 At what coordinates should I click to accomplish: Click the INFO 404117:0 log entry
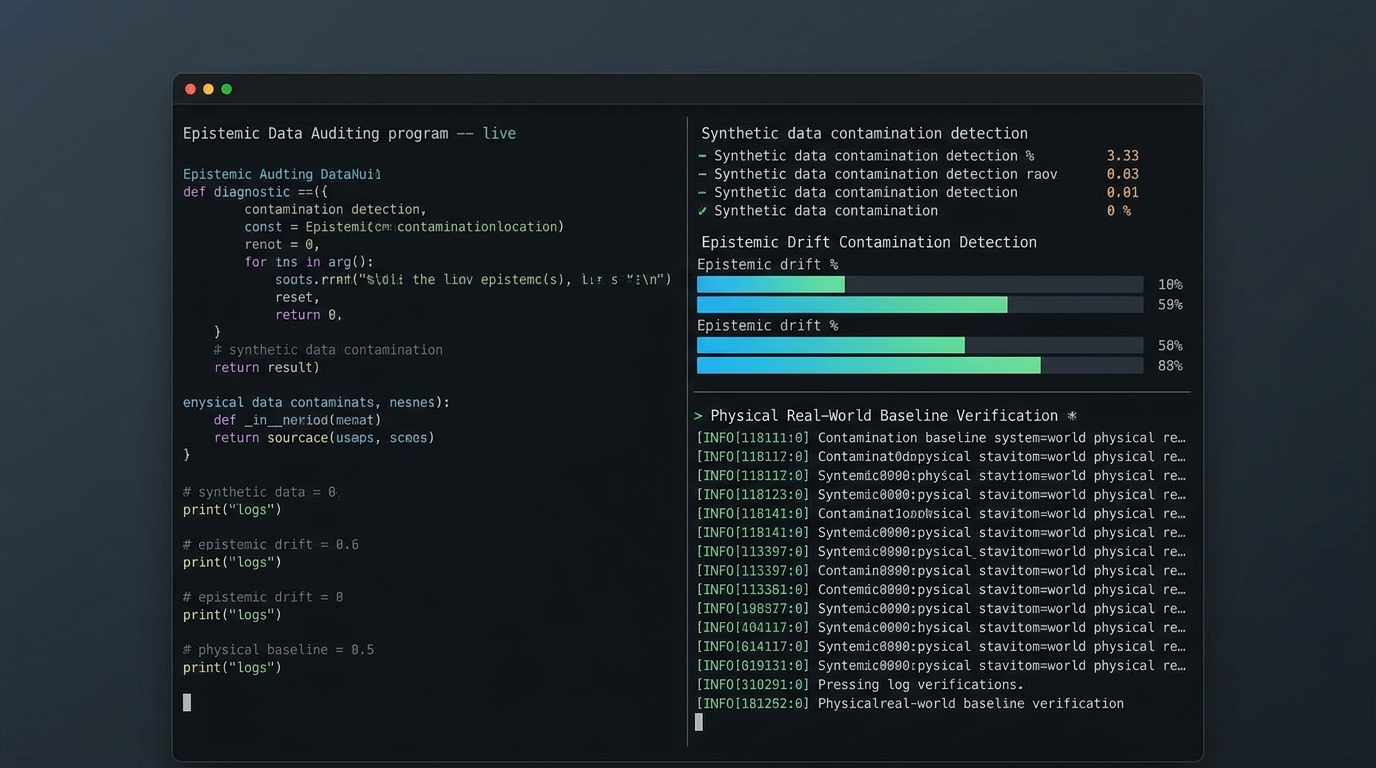(x=941, y=628)
